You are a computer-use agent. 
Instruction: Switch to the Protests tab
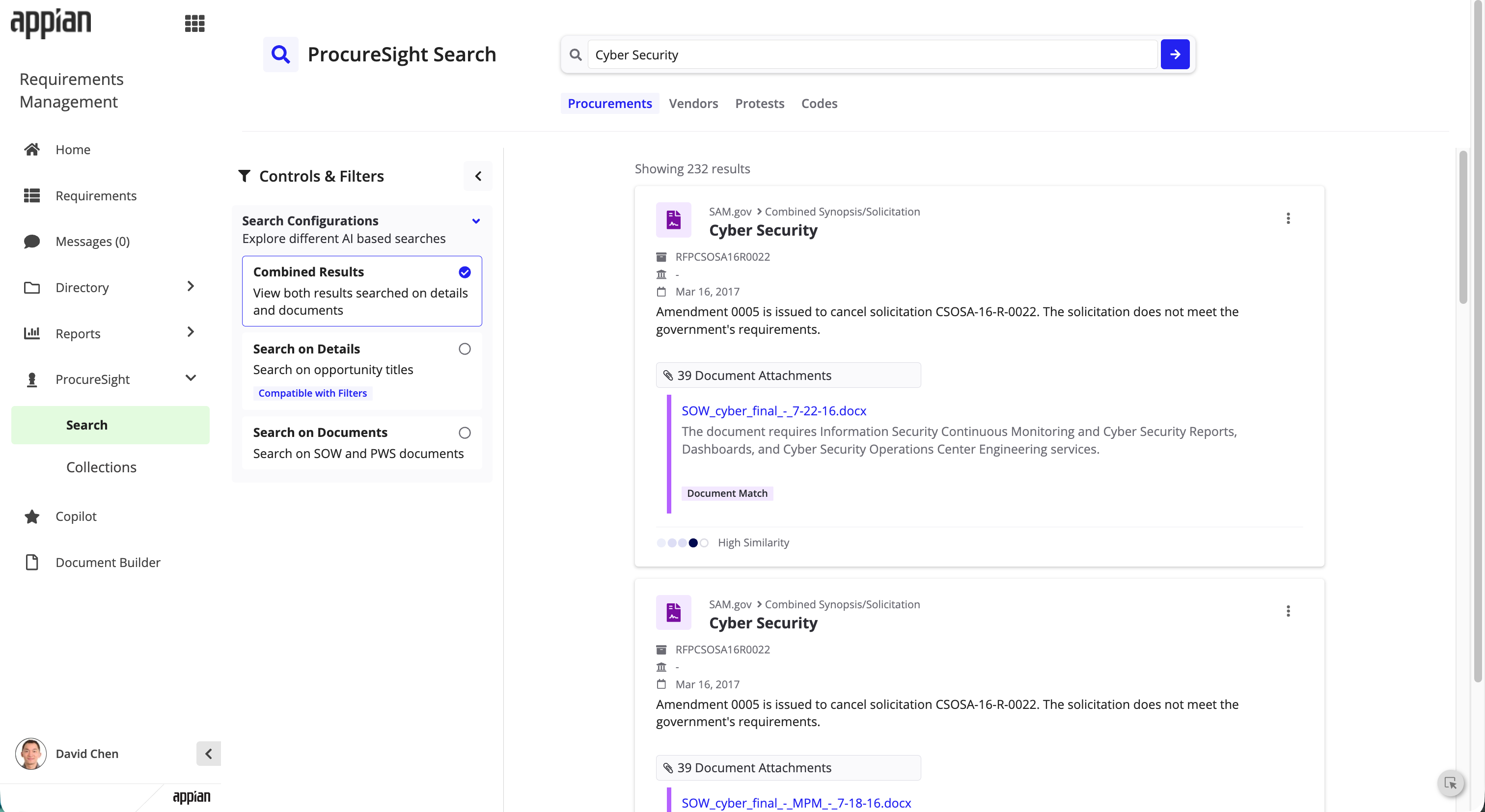click(x=759, y=103)
